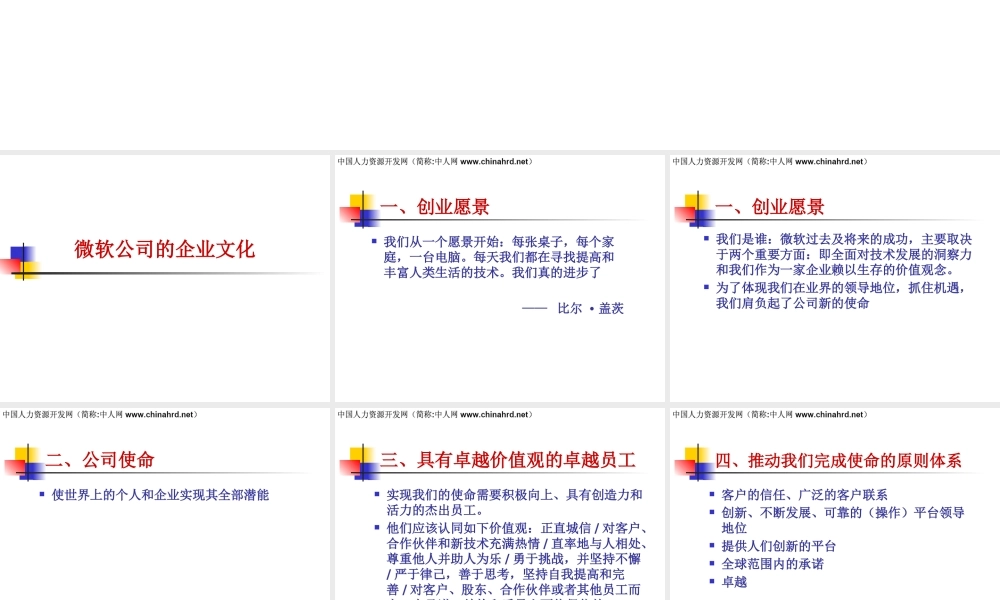Click bullet starting 他们应该认同如下价值观

tap(517, 561)
